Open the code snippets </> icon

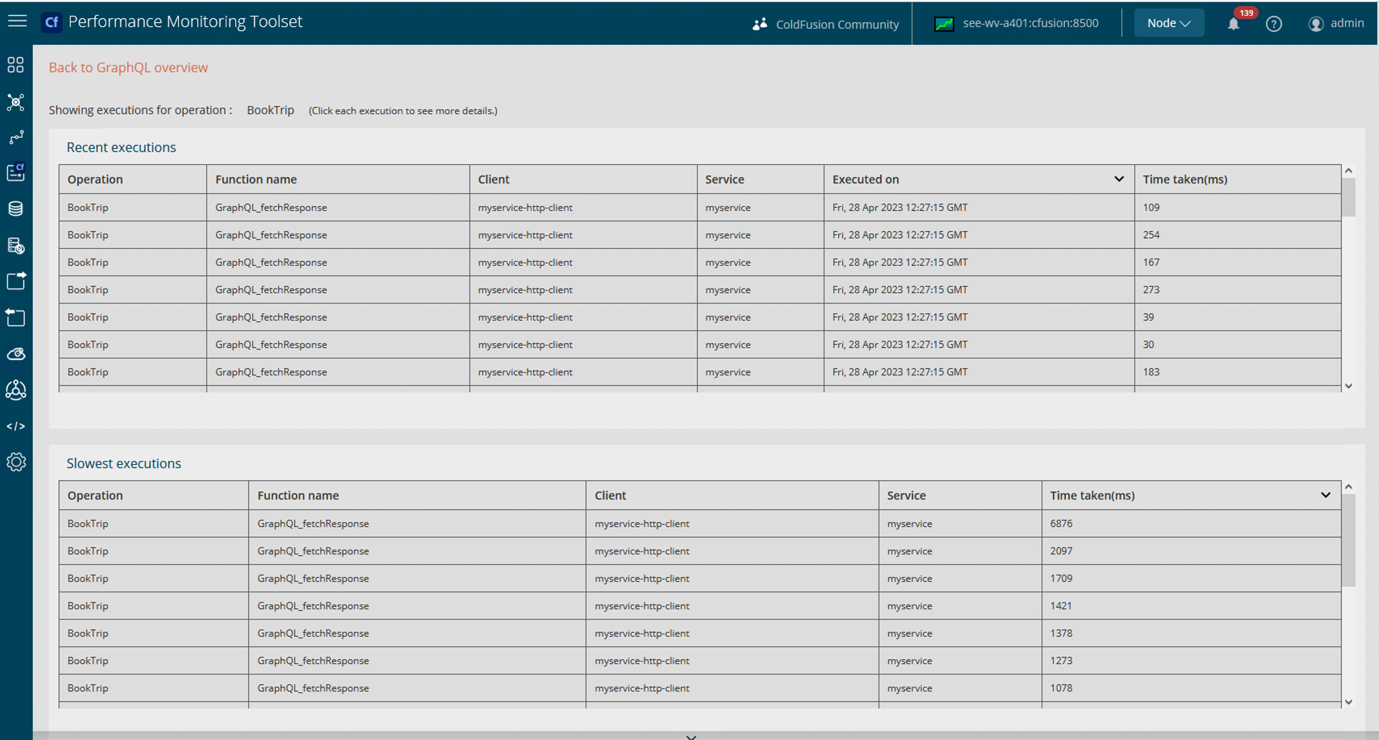tap(16, 425)
